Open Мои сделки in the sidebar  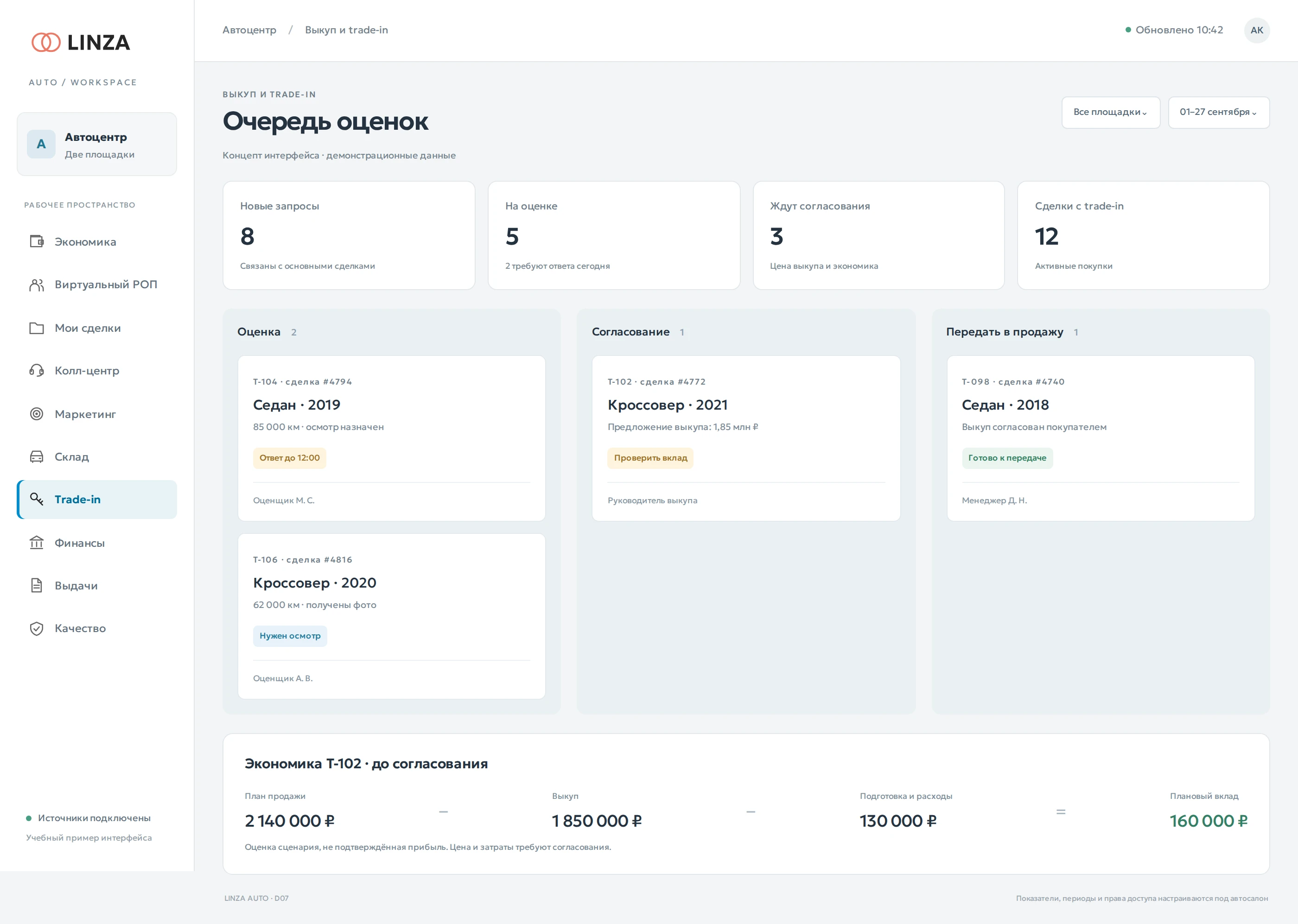coord(97,328)
